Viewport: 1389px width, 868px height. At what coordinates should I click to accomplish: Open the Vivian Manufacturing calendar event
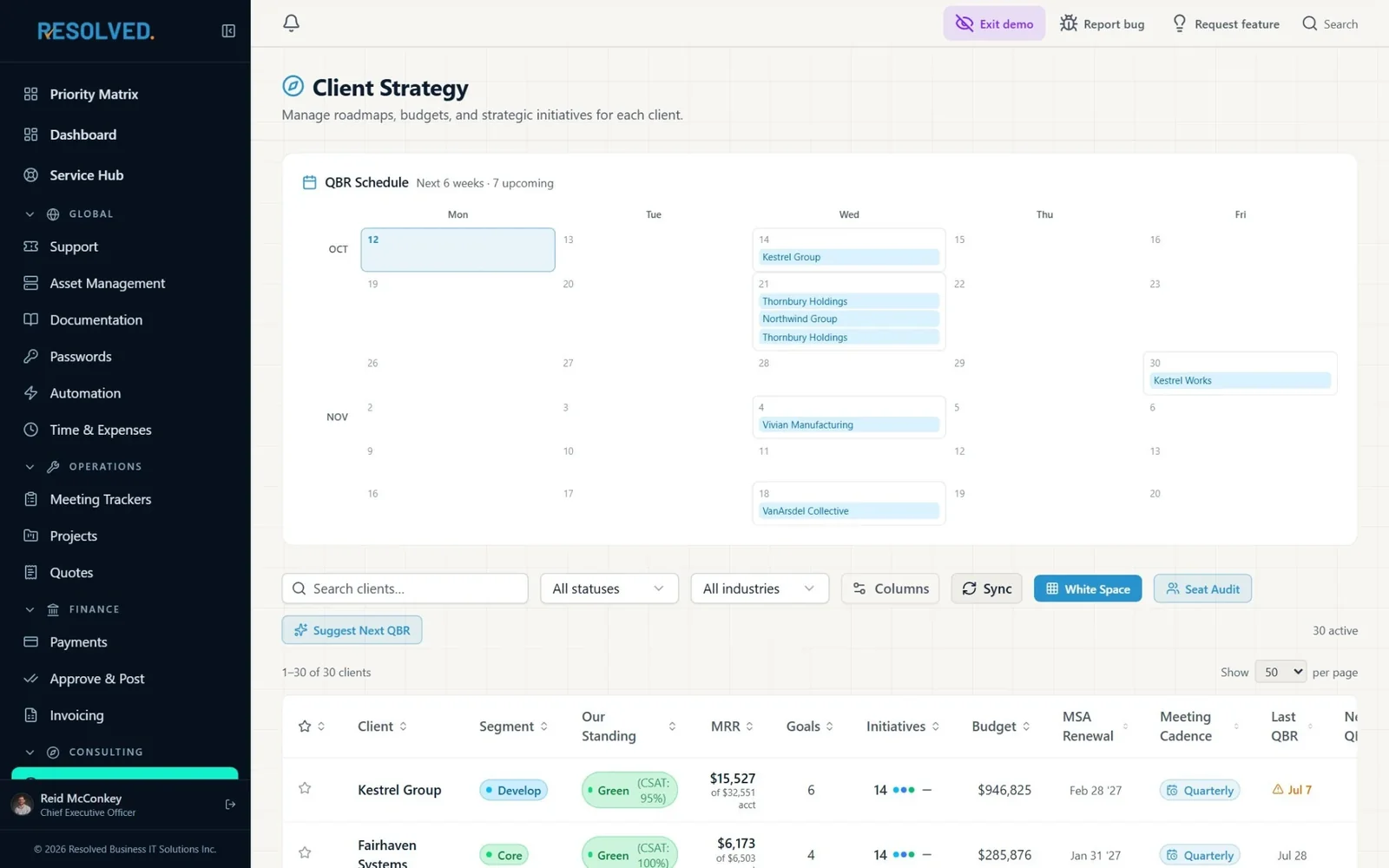tap(849, 424)
